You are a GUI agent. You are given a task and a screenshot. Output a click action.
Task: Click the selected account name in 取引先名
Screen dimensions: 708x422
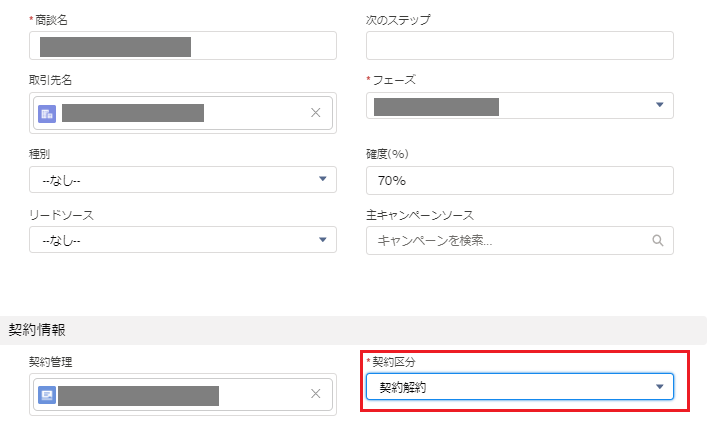click(x=133, y=113)
